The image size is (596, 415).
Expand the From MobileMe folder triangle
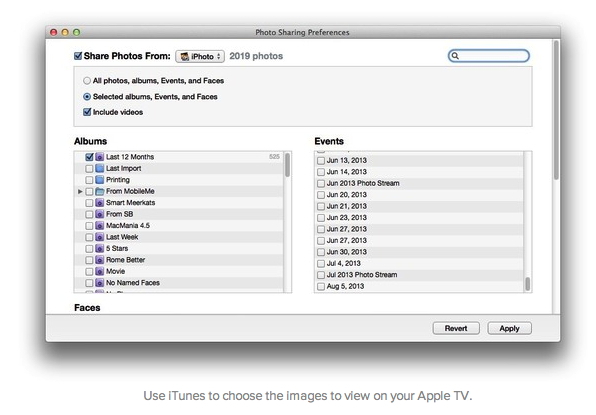[x=80, y=191]
